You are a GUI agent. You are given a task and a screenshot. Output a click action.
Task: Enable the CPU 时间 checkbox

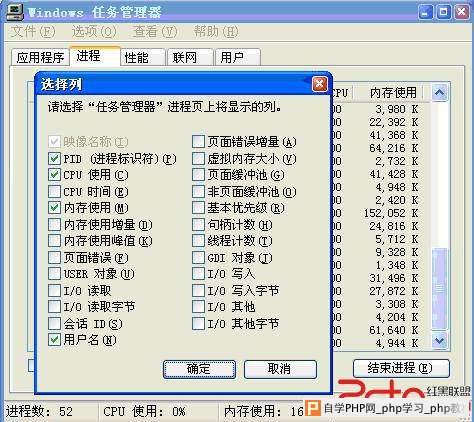pos(54,191)
